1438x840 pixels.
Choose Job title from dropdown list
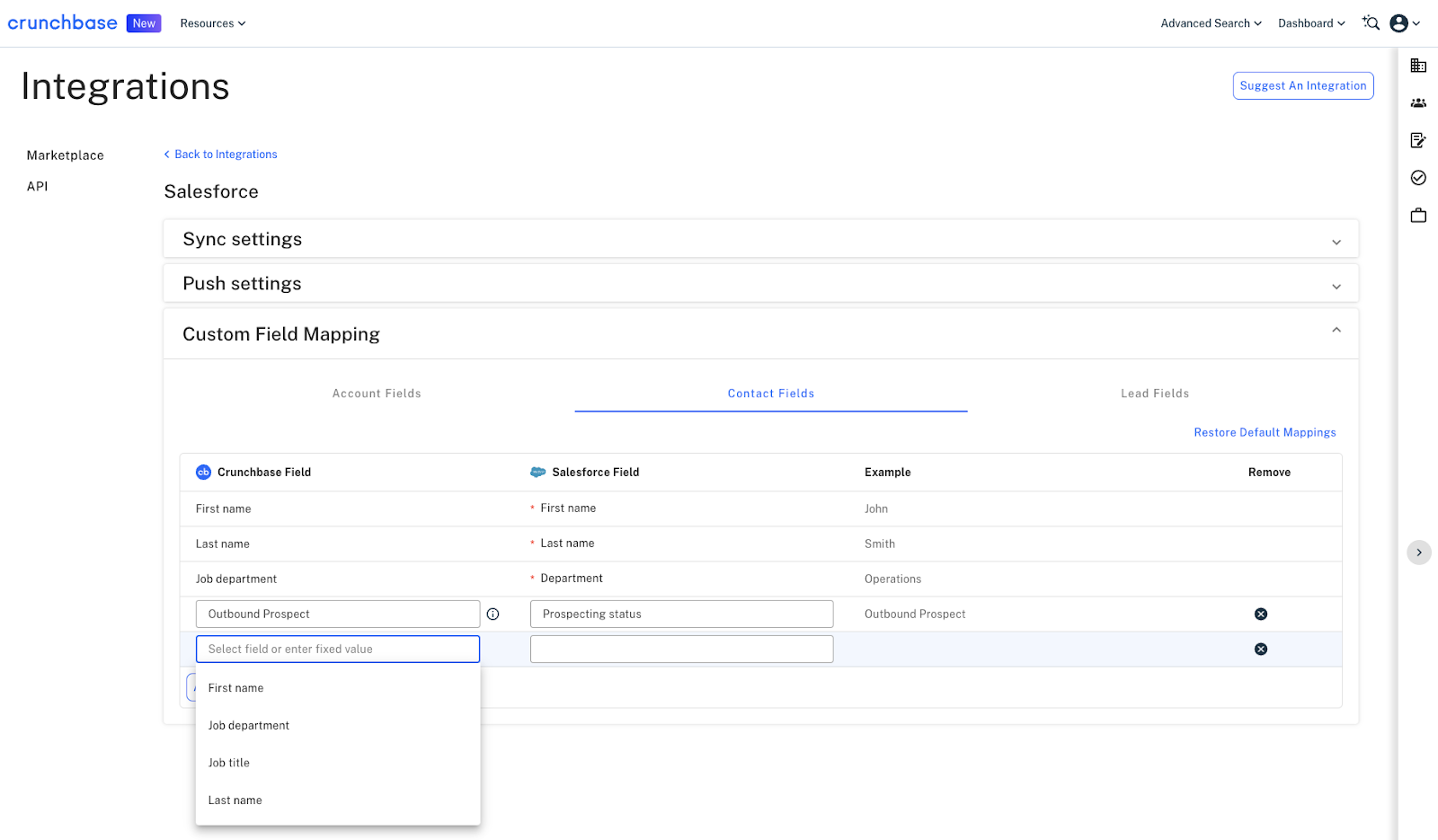pos(338,763)
